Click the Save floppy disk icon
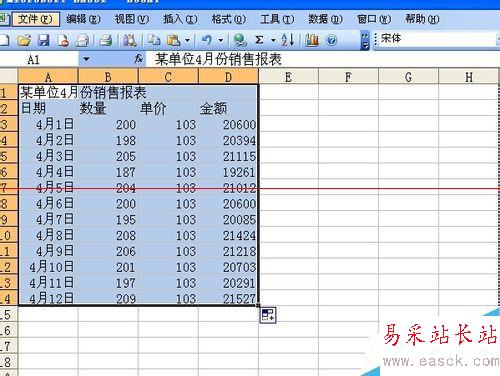500x376 pixels. (43, 40)
